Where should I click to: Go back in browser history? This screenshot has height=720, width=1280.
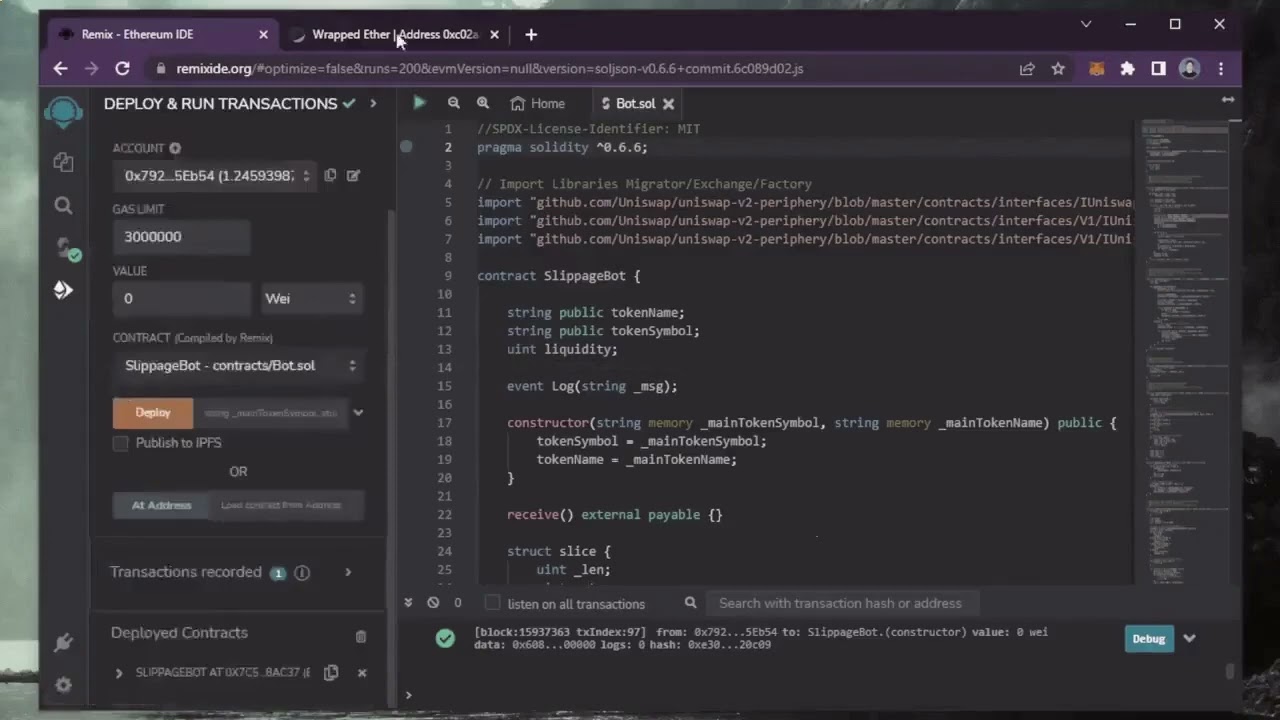pos(60,68)
